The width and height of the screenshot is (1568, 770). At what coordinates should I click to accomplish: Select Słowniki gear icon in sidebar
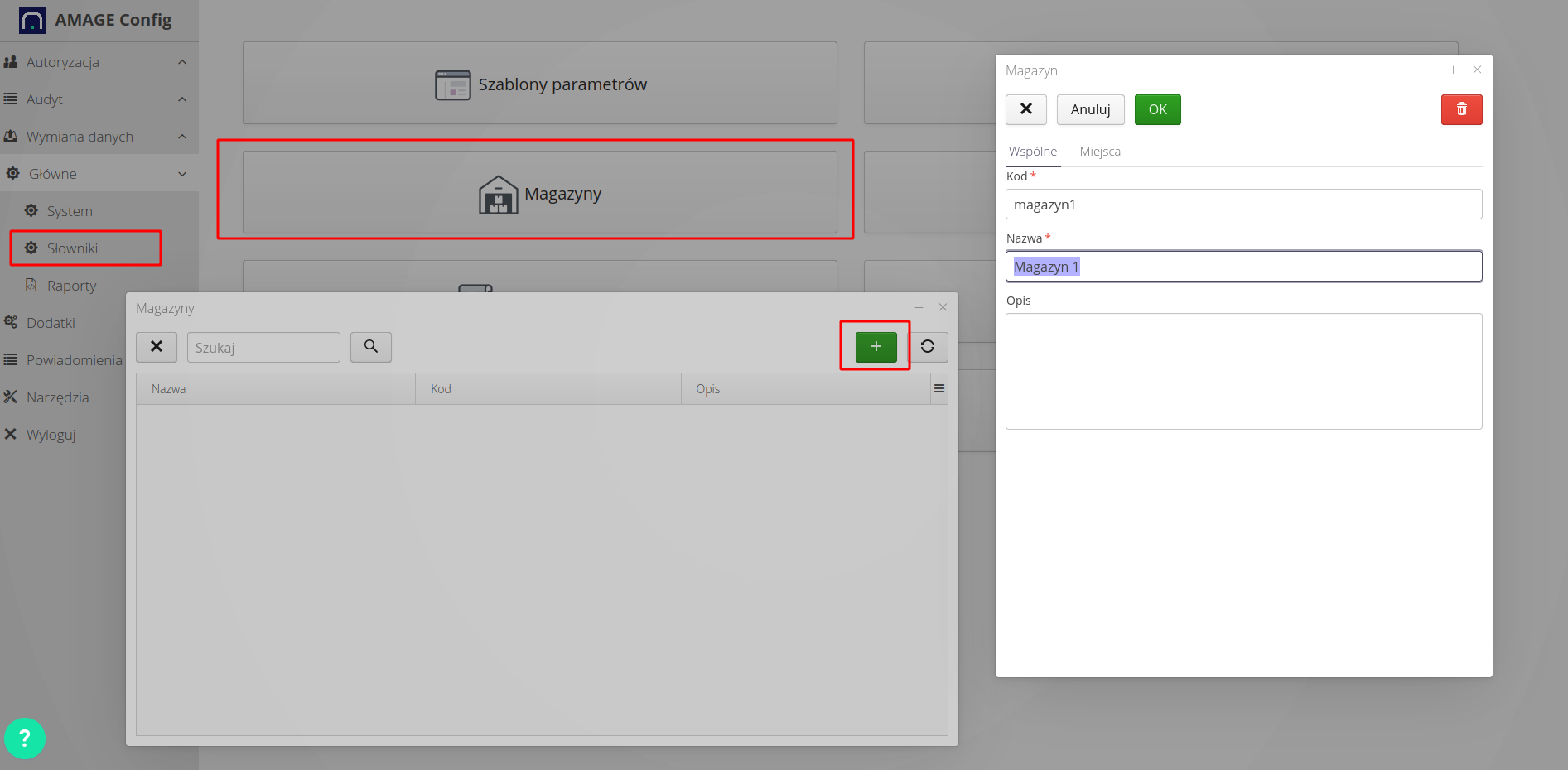pyautogui.click(x=31, y=248)
